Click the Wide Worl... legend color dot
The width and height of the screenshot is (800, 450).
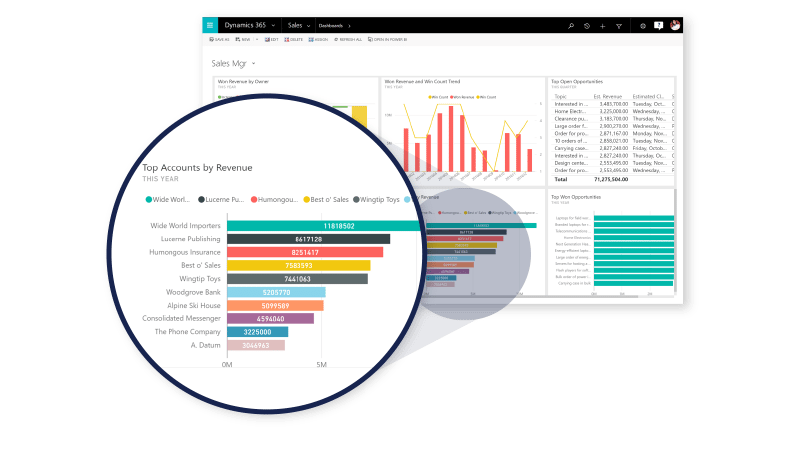pyautogui.click(x=148, y=199)
